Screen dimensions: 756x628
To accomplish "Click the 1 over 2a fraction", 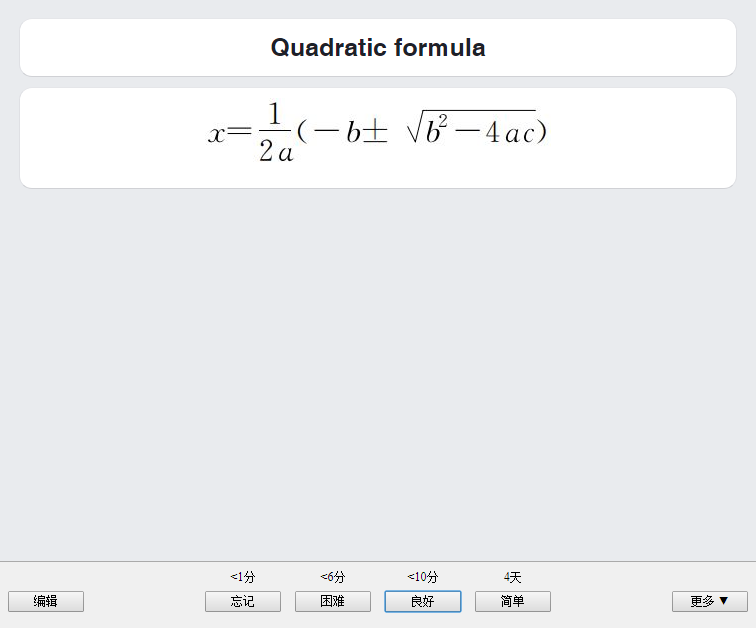I will coord(275,132).
